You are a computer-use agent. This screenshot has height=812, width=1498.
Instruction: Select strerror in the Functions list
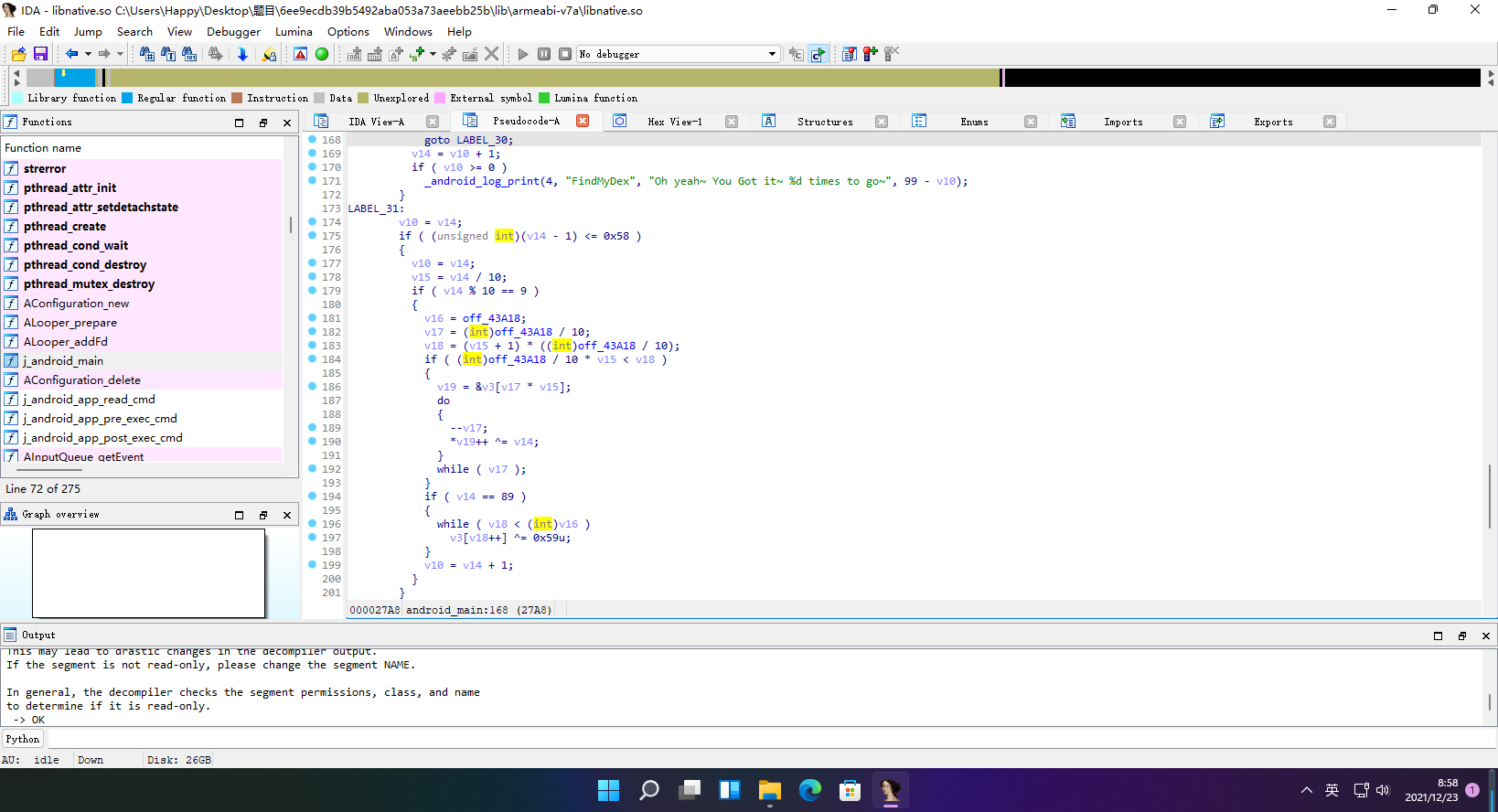tap(143, 168)
